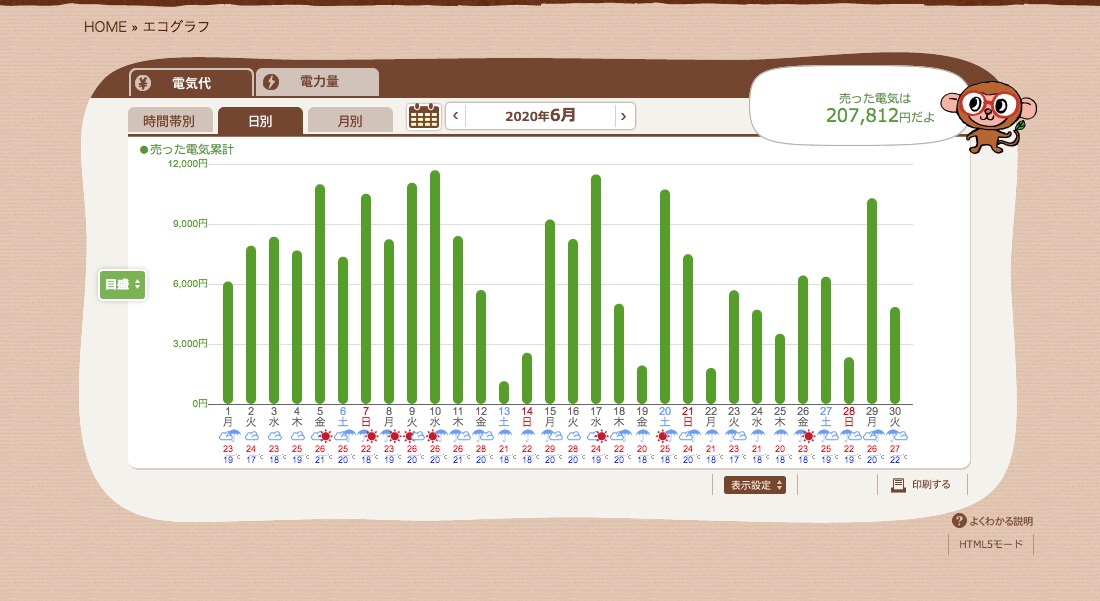Select the 日別 view tab

[x=260, y=121]
